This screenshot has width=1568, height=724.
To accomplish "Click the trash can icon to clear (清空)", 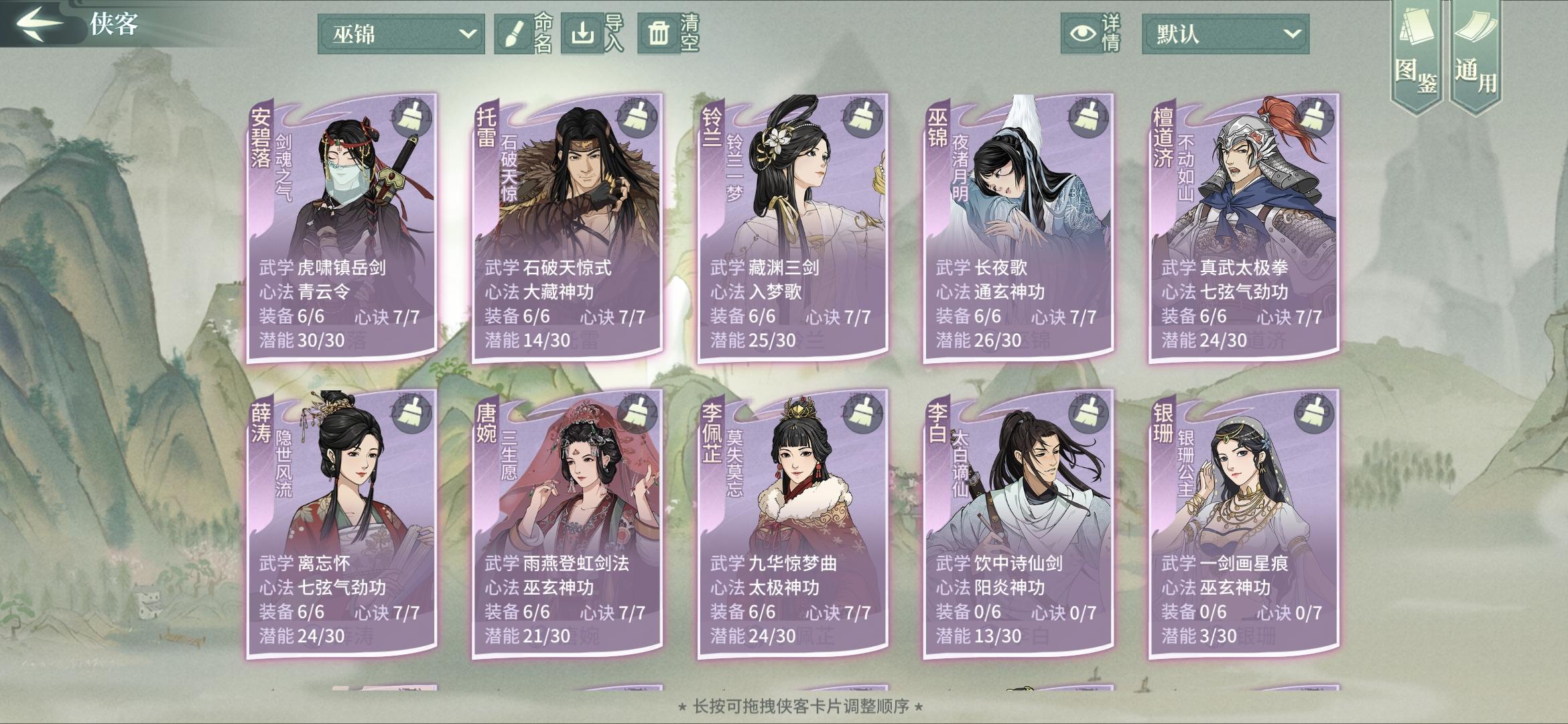I will pos(658,34).
